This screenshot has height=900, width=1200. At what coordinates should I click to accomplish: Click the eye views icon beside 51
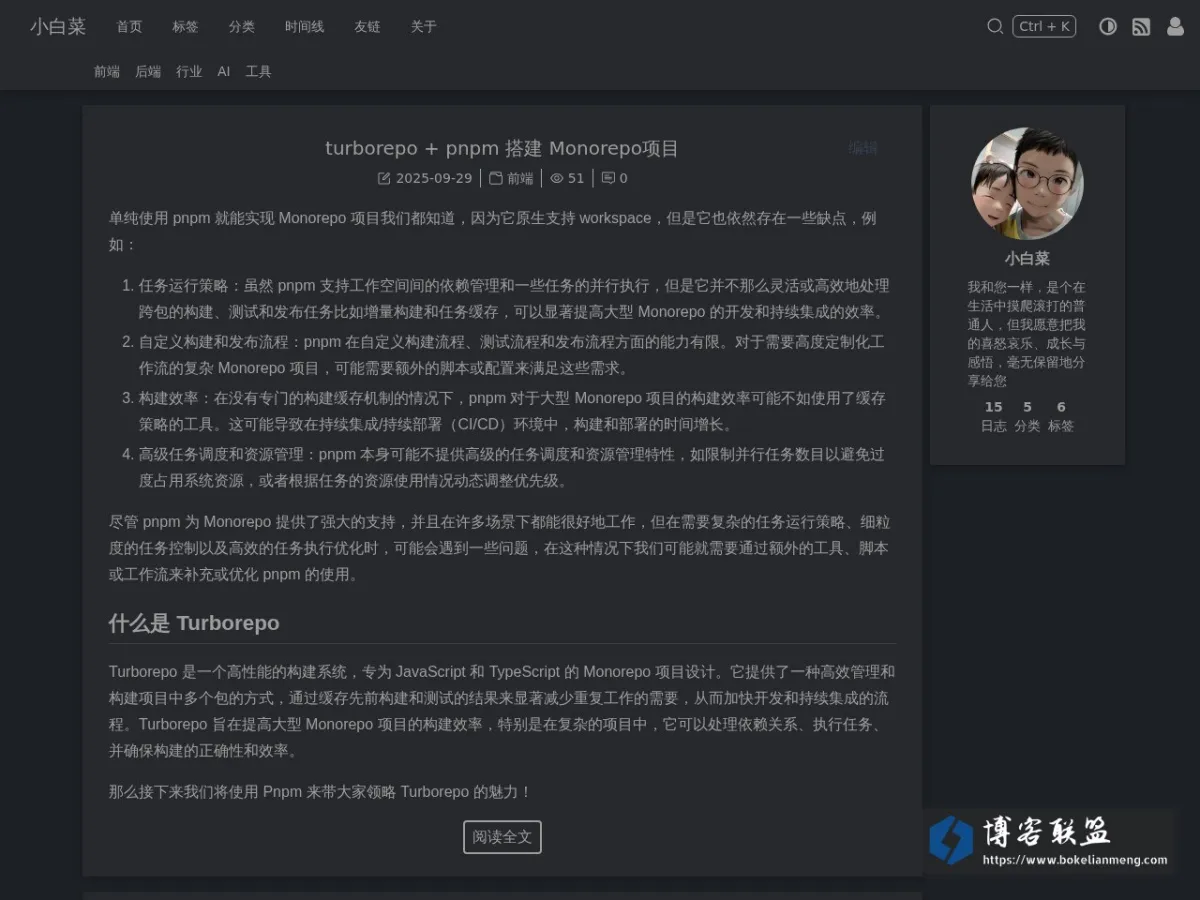[557, 178]
